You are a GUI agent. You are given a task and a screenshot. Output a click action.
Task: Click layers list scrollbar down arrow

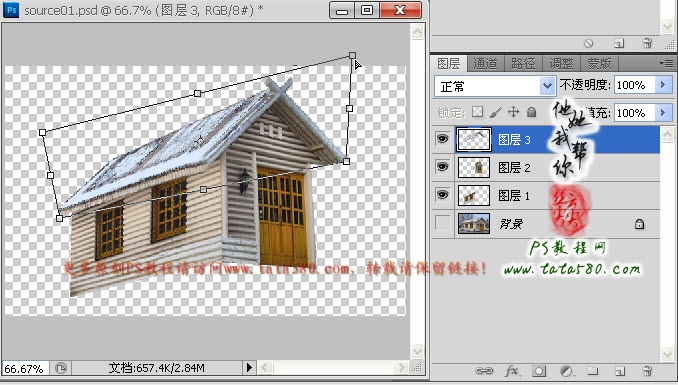click(667, 355)
